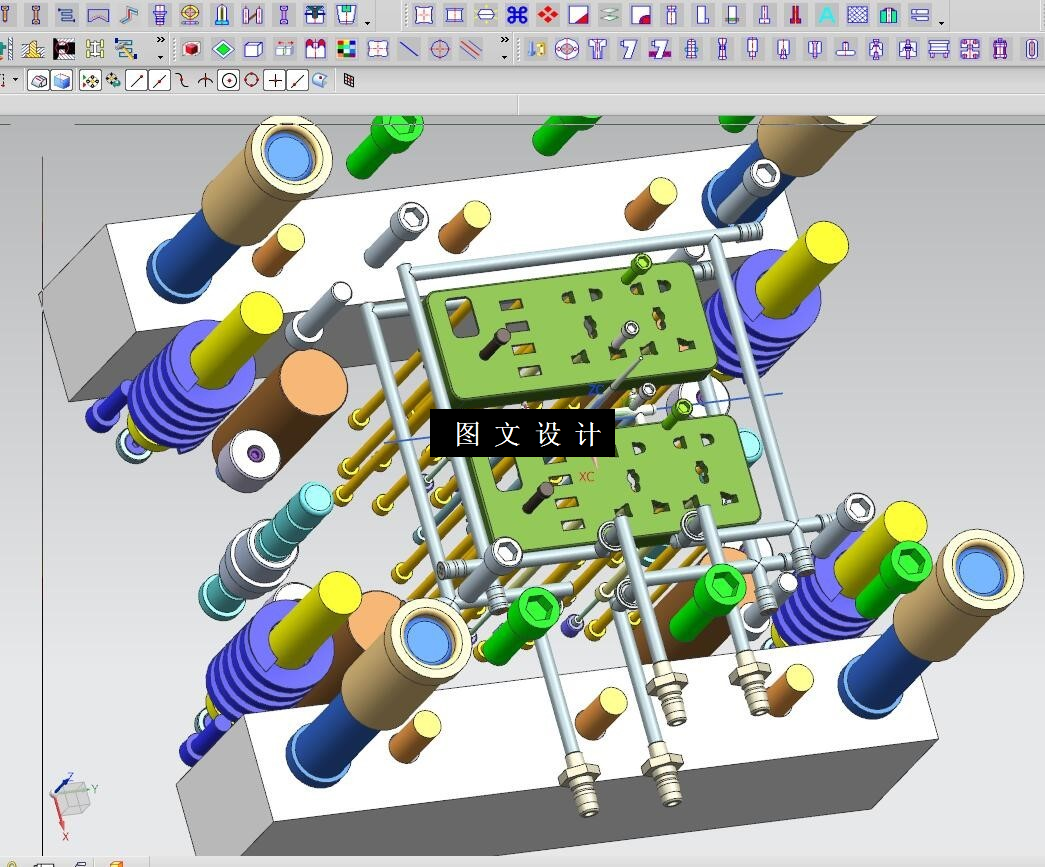Select the screw fastener stack icon
This screenshot has height=867, width=1045.
(159, 15)
